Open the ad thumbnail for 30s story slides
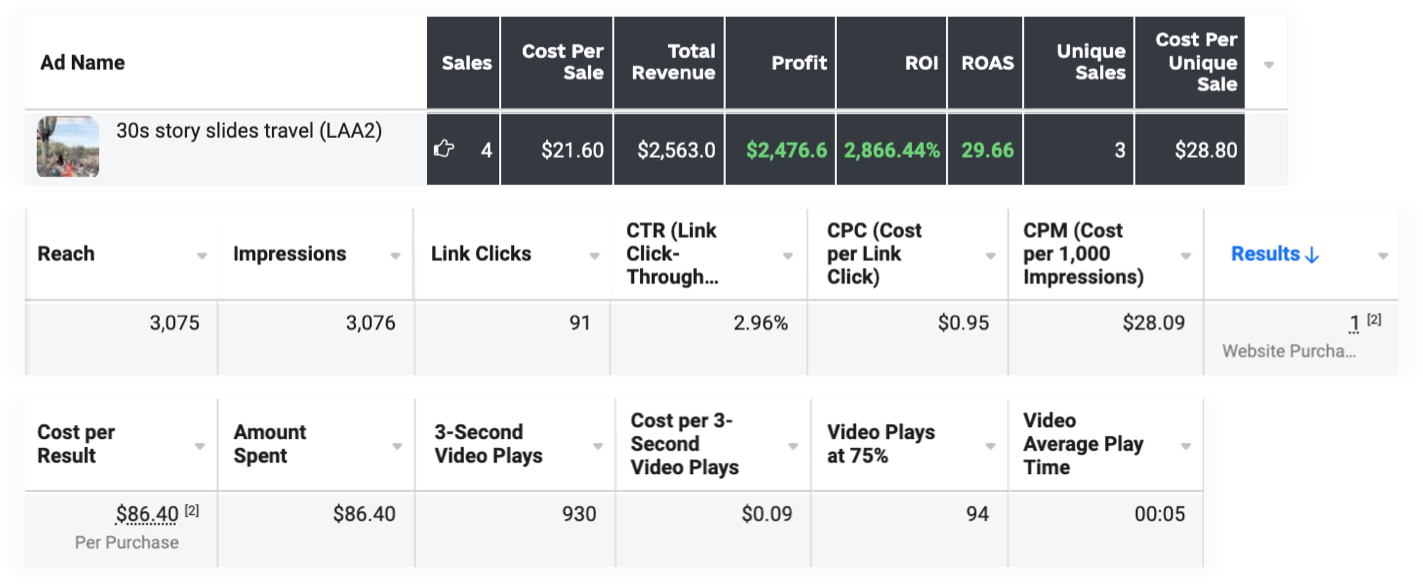This screenshot has height=584, width=1423. coord(68,147)
